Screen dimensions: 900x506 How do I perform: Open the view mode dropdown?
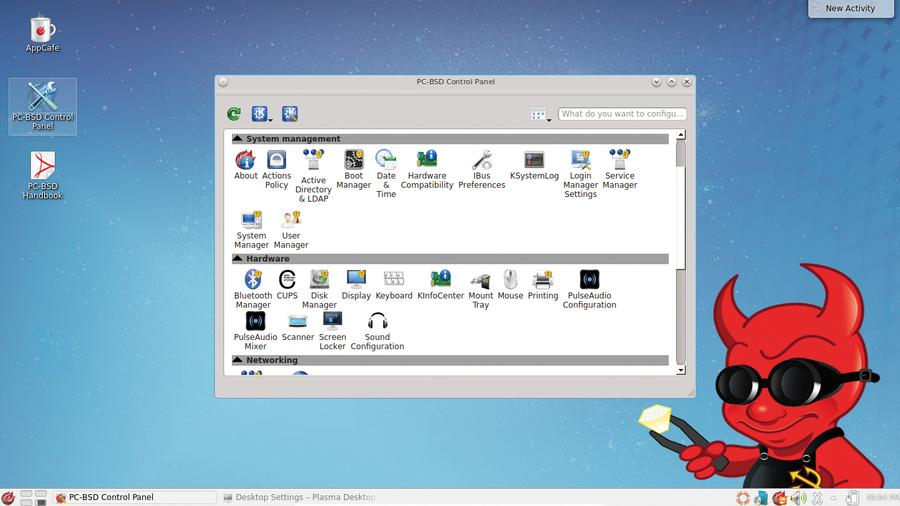tap(540, 114)
